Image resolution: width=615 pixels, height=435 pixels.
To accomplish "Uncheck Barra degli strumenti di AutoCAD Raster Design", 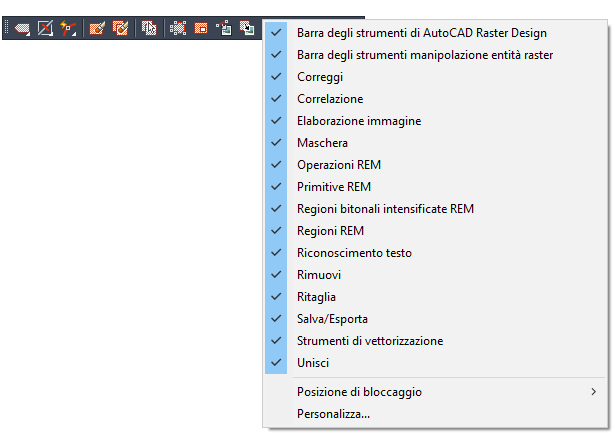I will click(435, 33).
